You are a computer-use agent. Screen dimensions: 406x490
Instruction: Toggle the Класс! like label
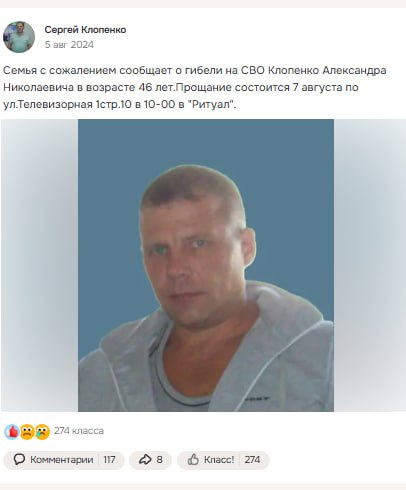[x=219, y=460]
